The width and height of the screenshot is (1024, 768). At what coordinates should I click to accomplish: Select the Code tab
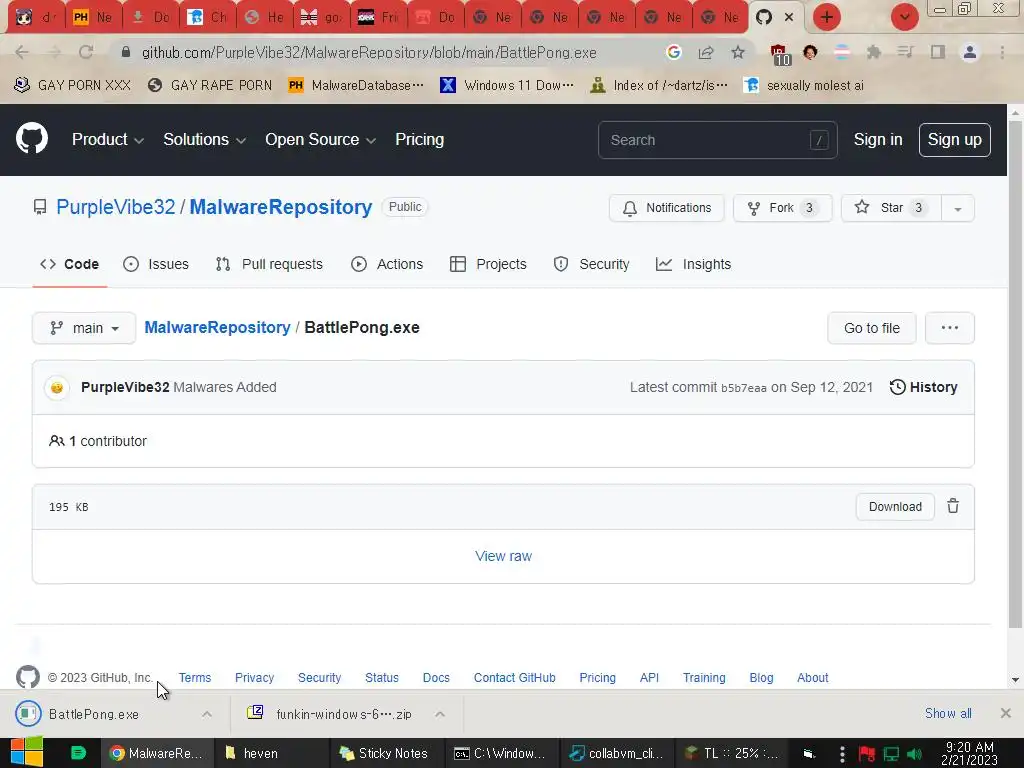69,264
